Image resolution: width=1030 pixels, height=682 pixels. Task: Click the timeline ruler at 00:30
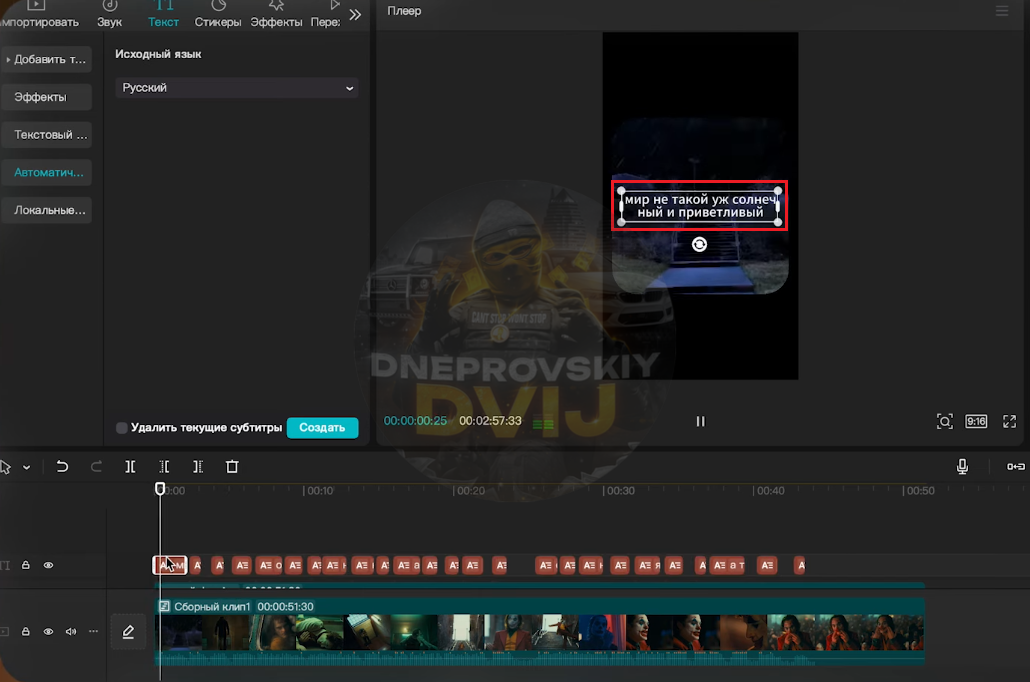pos(619,491)
